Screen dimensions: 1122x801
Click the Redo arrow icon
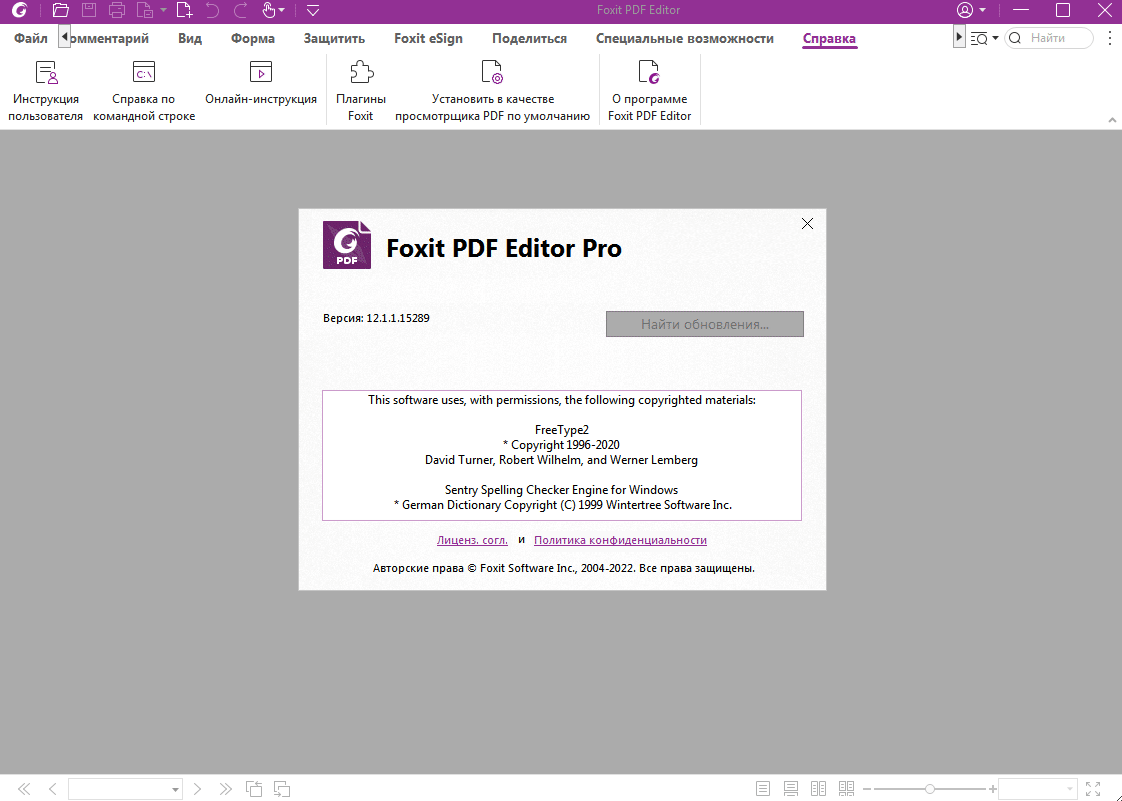[241, 10]
